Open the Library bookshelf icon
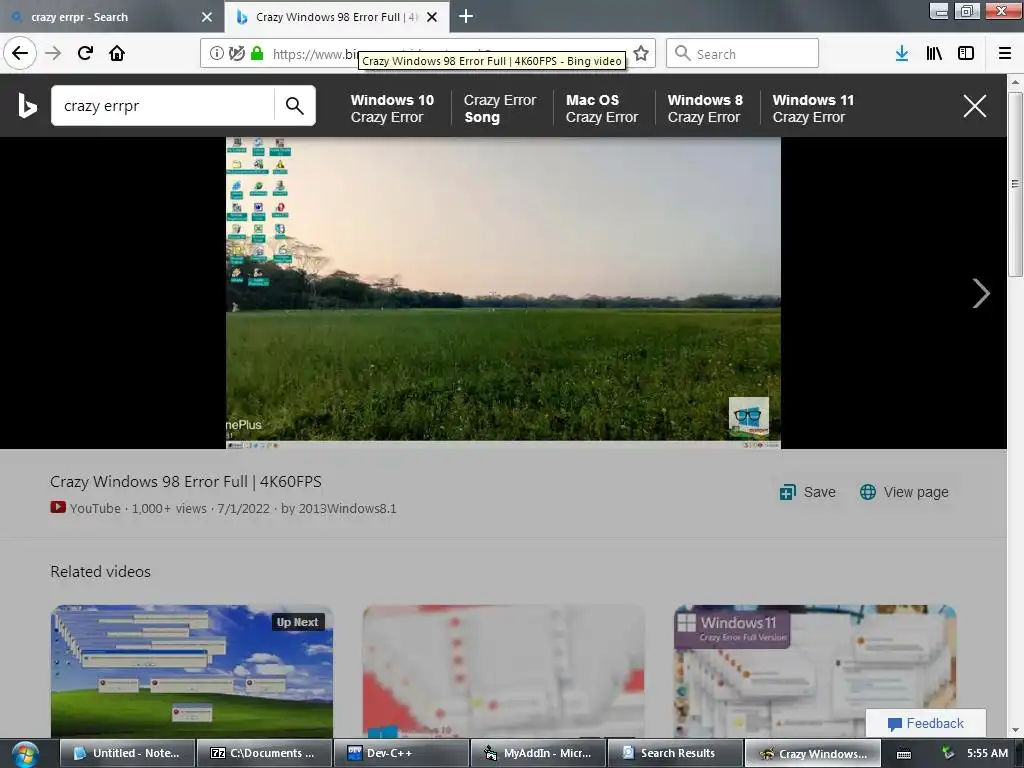This screenshot has width=1024, height=768. [934, 54]
